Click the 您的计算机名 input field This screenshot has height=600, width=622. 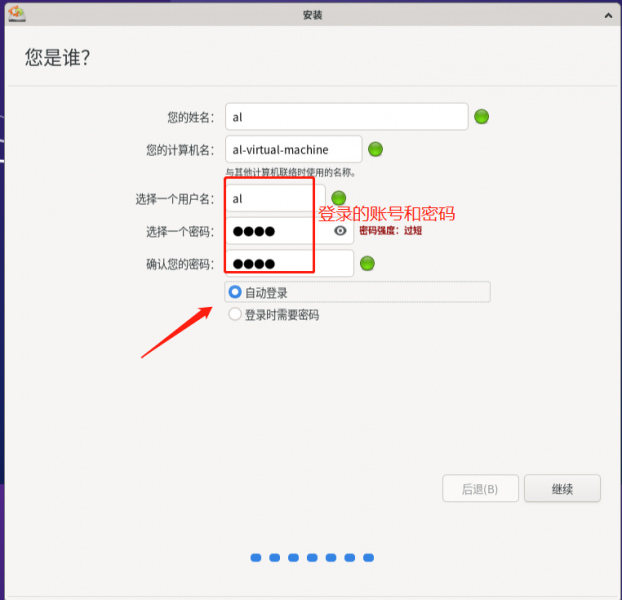tap(293, 150)
